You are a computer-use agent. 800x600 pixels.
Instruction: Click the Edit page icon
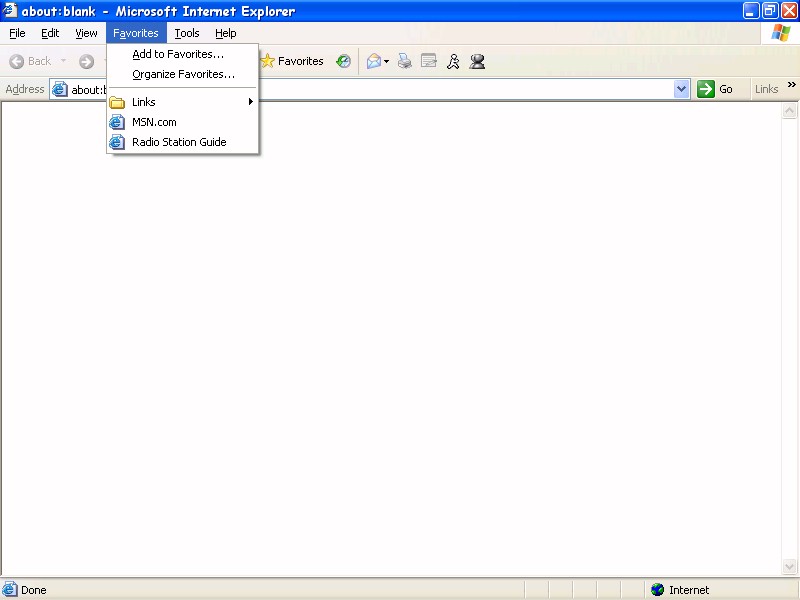[x=429, y=61]
